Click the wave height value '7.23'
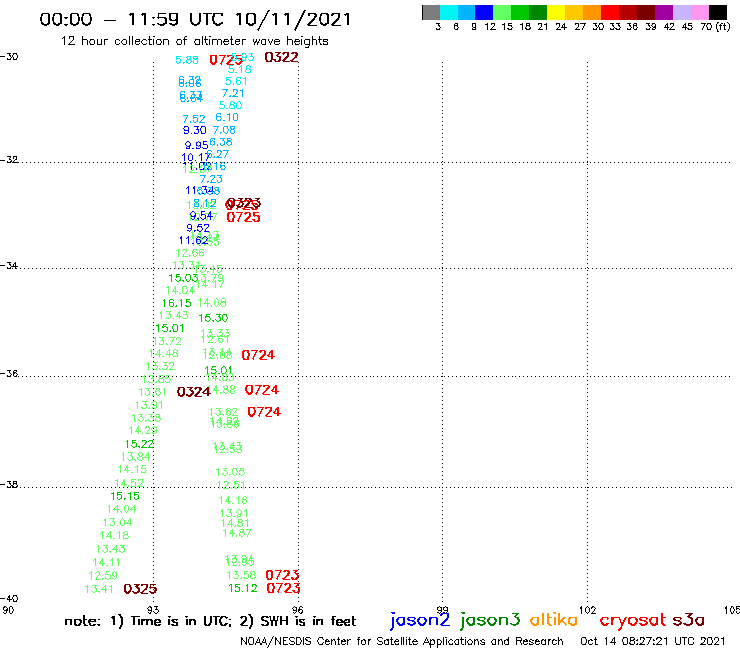This screenshot has height=650, width=740. [211, 179]
